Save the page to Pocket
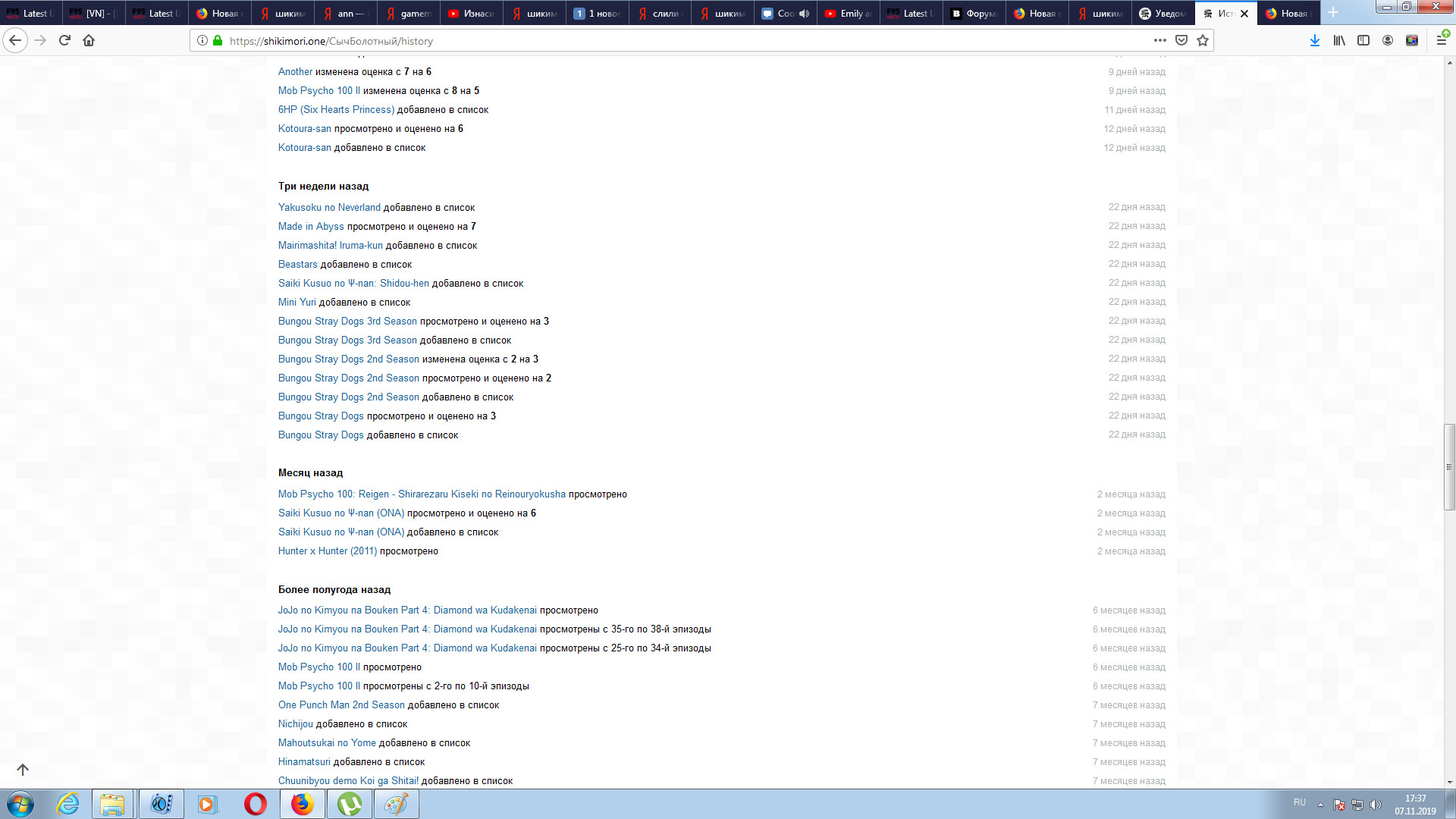The width and height of the screenshot is (1456, 819). [1181, 40]
